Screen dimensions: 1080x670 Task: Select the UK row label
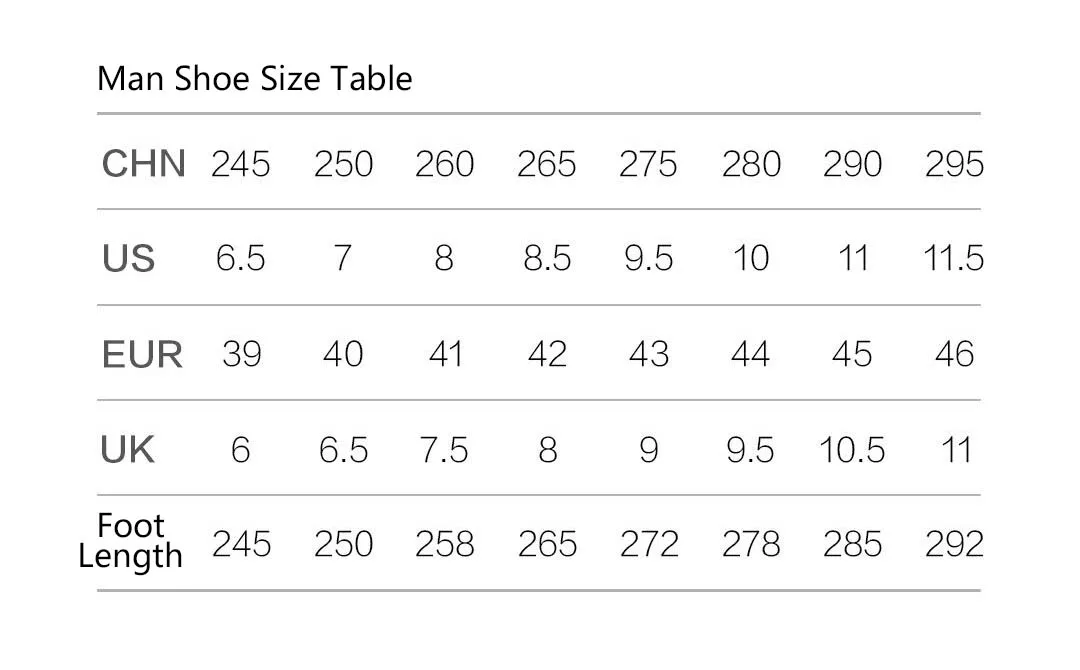click(x=127, y=450)
